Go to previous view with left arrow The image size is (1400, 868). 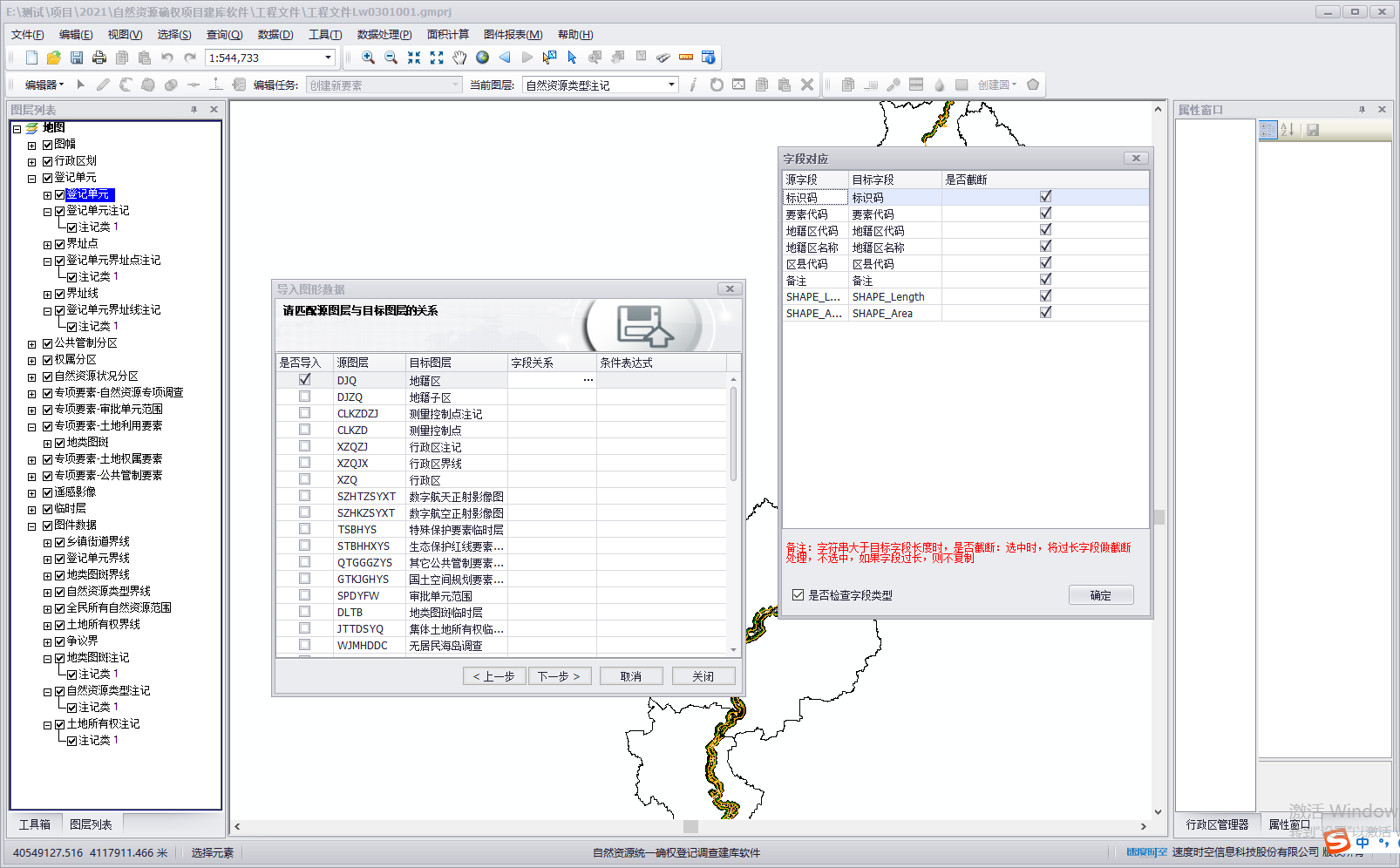click(x=505, y=58)
